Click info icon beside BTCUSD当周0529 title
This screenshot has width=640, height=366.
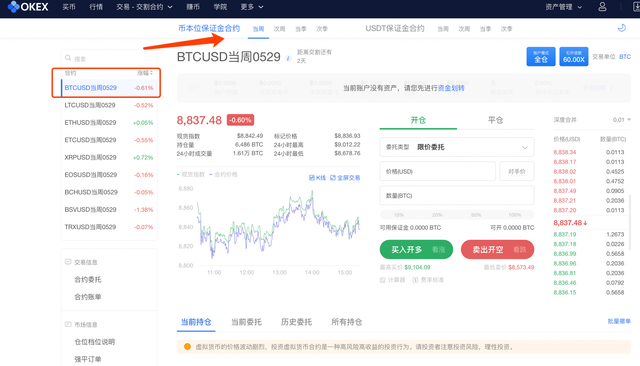click(288, 58)
